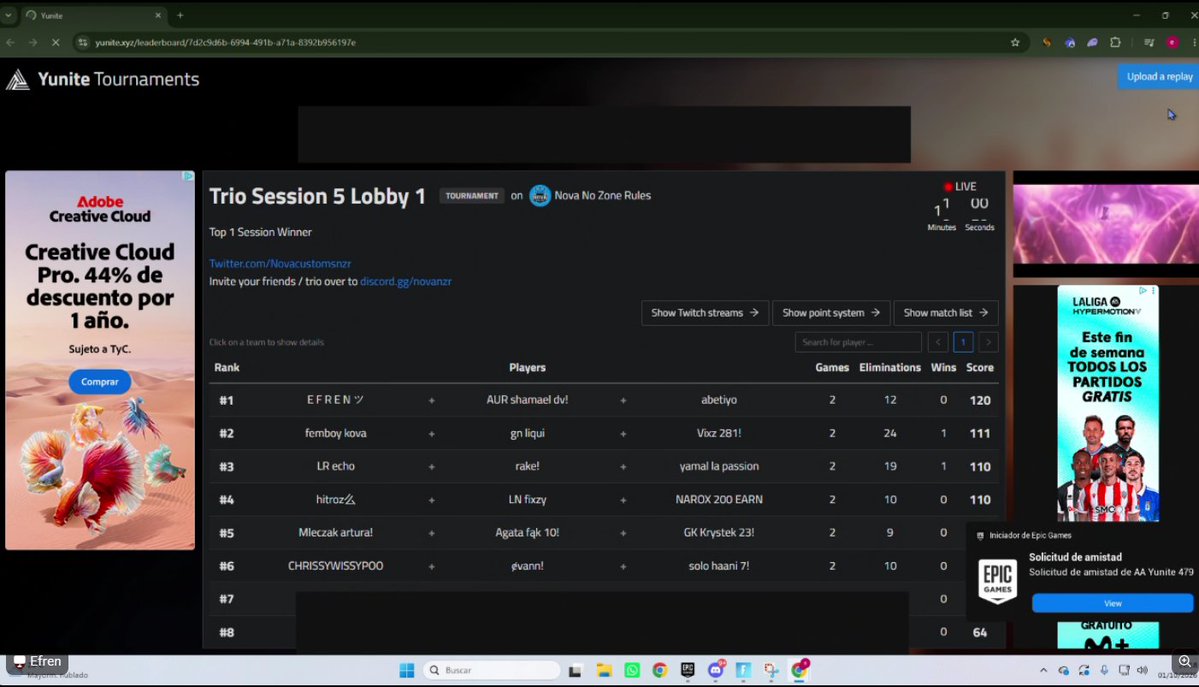Click View on the Epic Games friend request
1199x687 pixels.
coord(1113,604)
